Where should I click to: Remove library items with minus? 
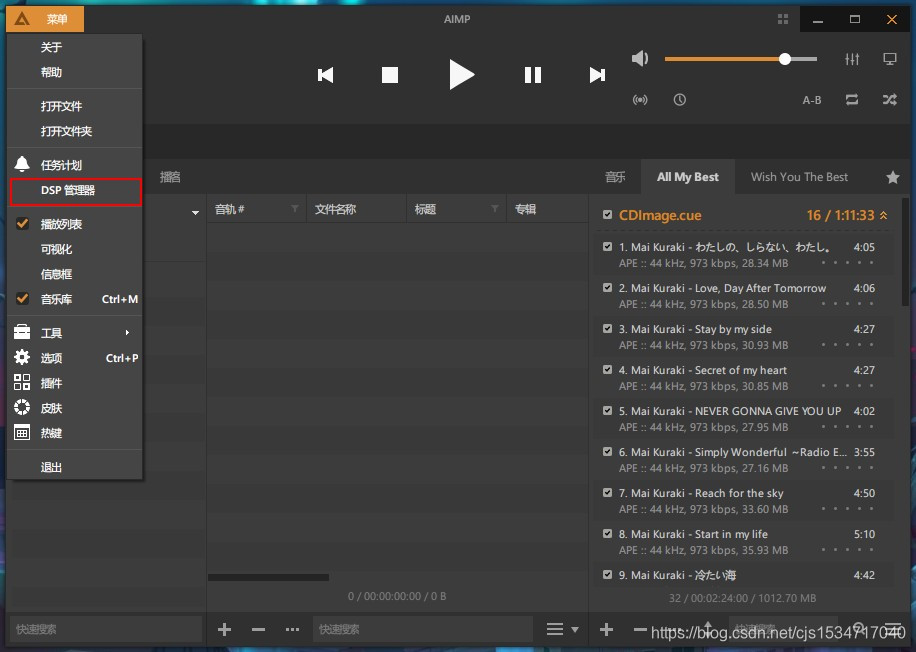[258, 629]
